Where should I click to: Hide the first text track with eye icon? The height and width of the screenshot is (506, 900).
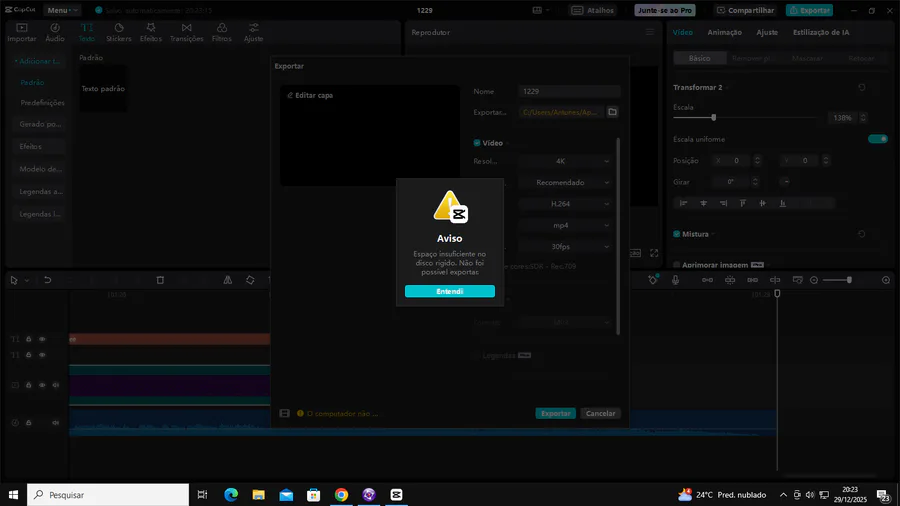[42, 339]
